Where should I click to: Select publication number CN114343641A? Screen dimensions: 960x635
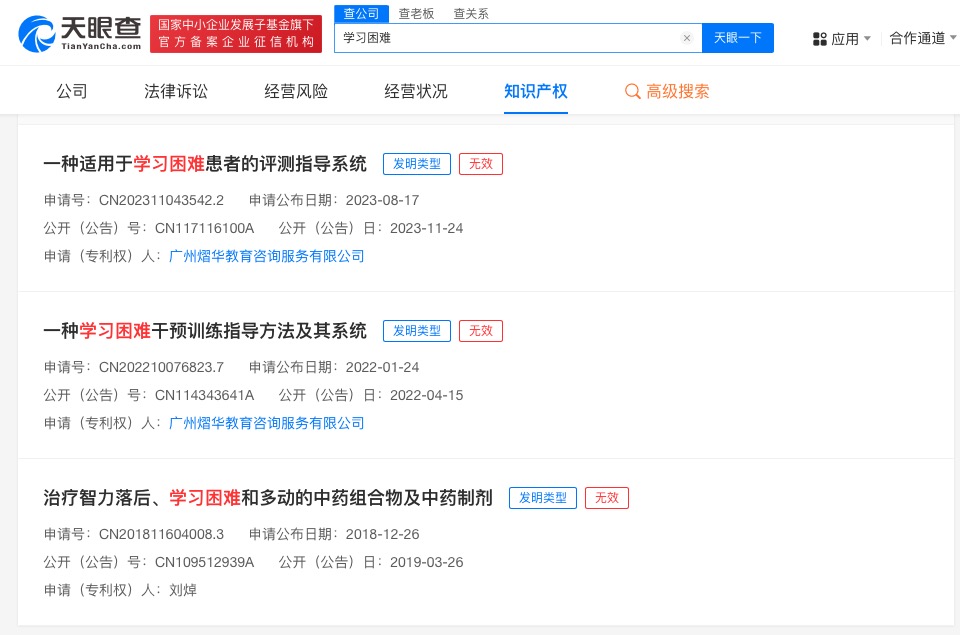(x=204, y=396)
